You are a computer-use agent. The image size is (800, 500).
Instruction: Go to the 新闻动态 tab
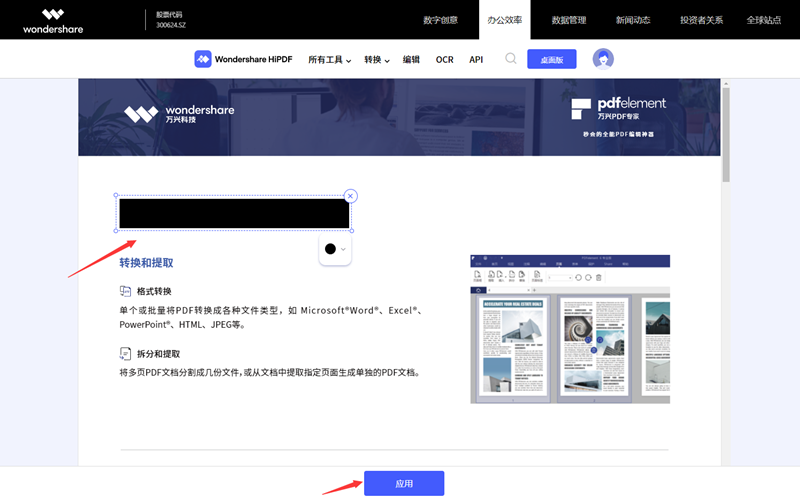pyautogui.click(x=633, y=20)
